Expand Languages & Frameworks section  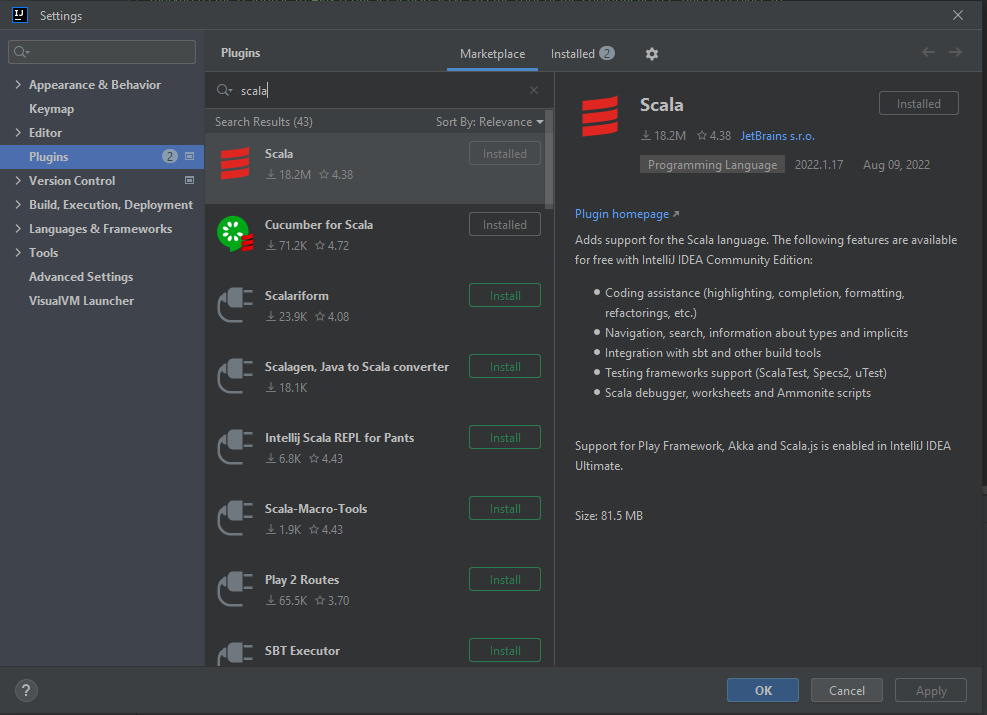18,228
